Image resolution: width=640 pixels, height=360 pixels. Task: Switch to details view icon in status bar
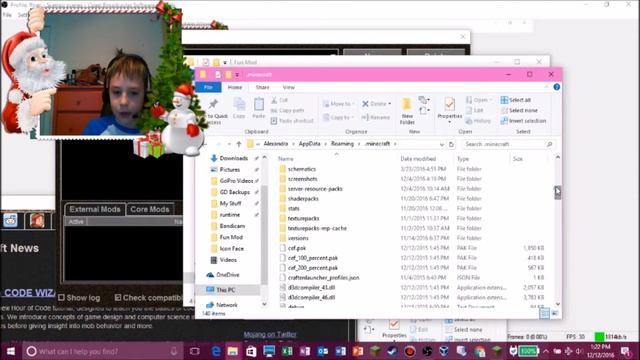click(544, 313)
